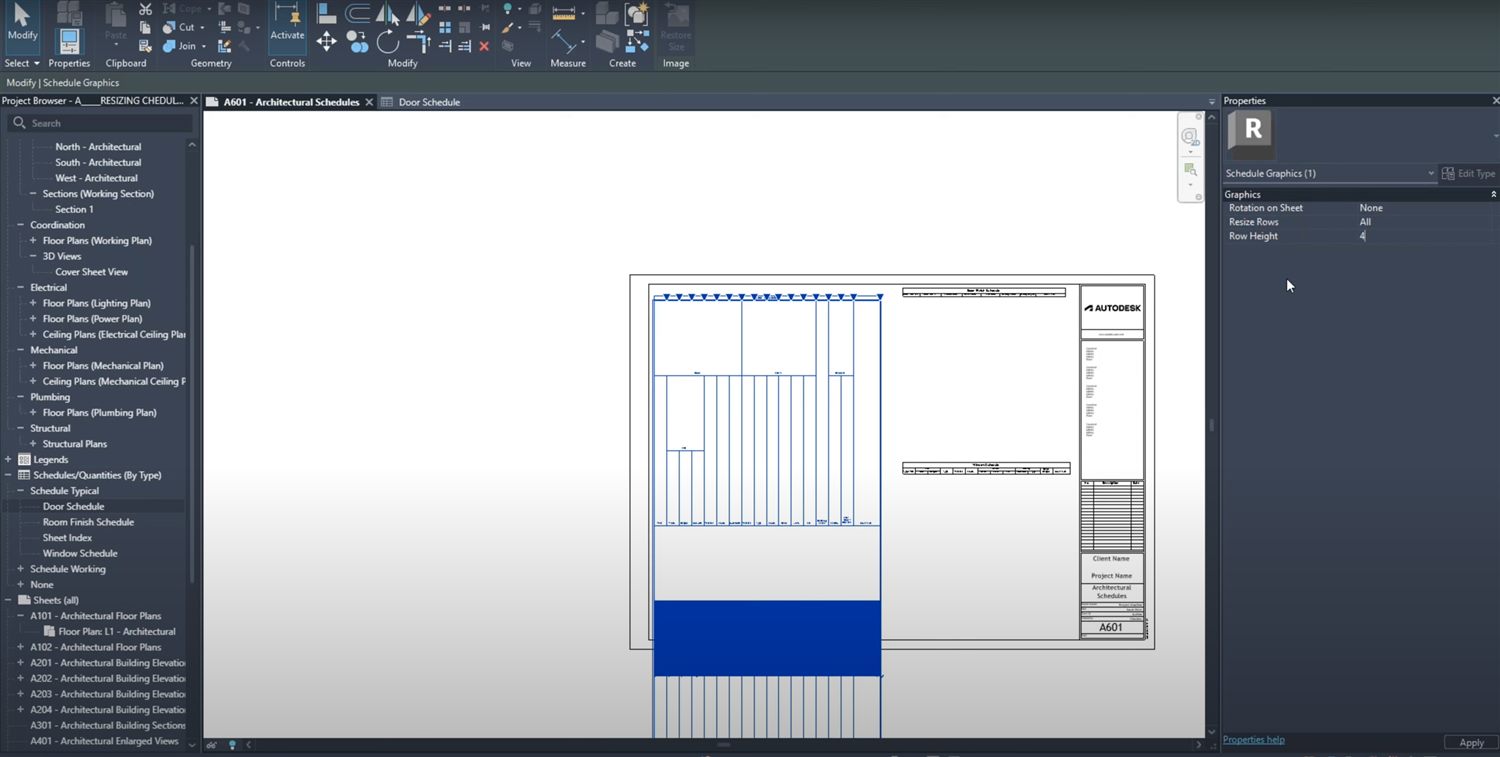This screenshot has width=1500, height=757.
Task: Select A301 - Architectural Building Sections sheet
Action: click(x=108, y=725)
